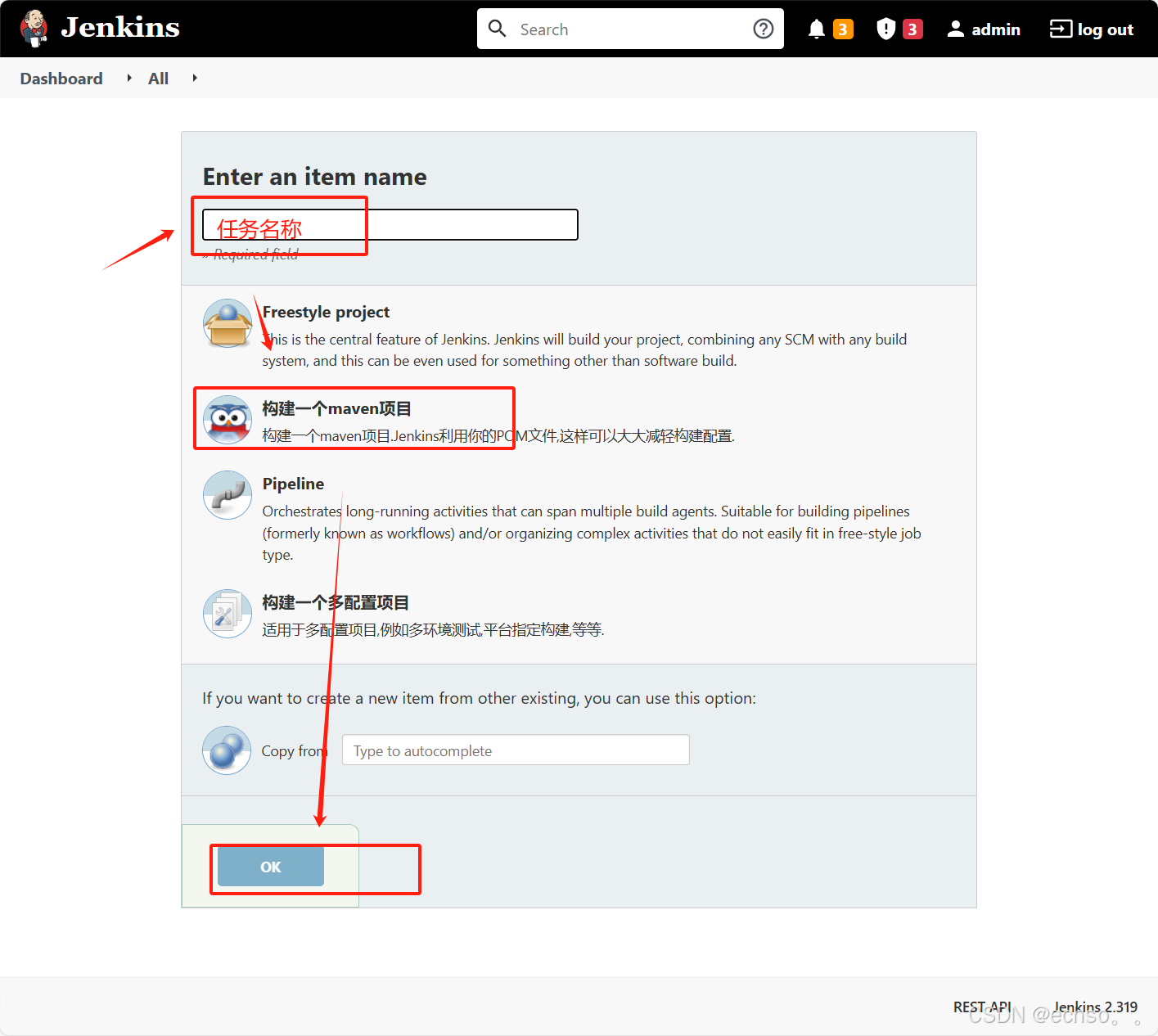Click the red security warning count badge
This screenshot has width=1158, height=1036.
pyautogui.click(x=912, y=29)
